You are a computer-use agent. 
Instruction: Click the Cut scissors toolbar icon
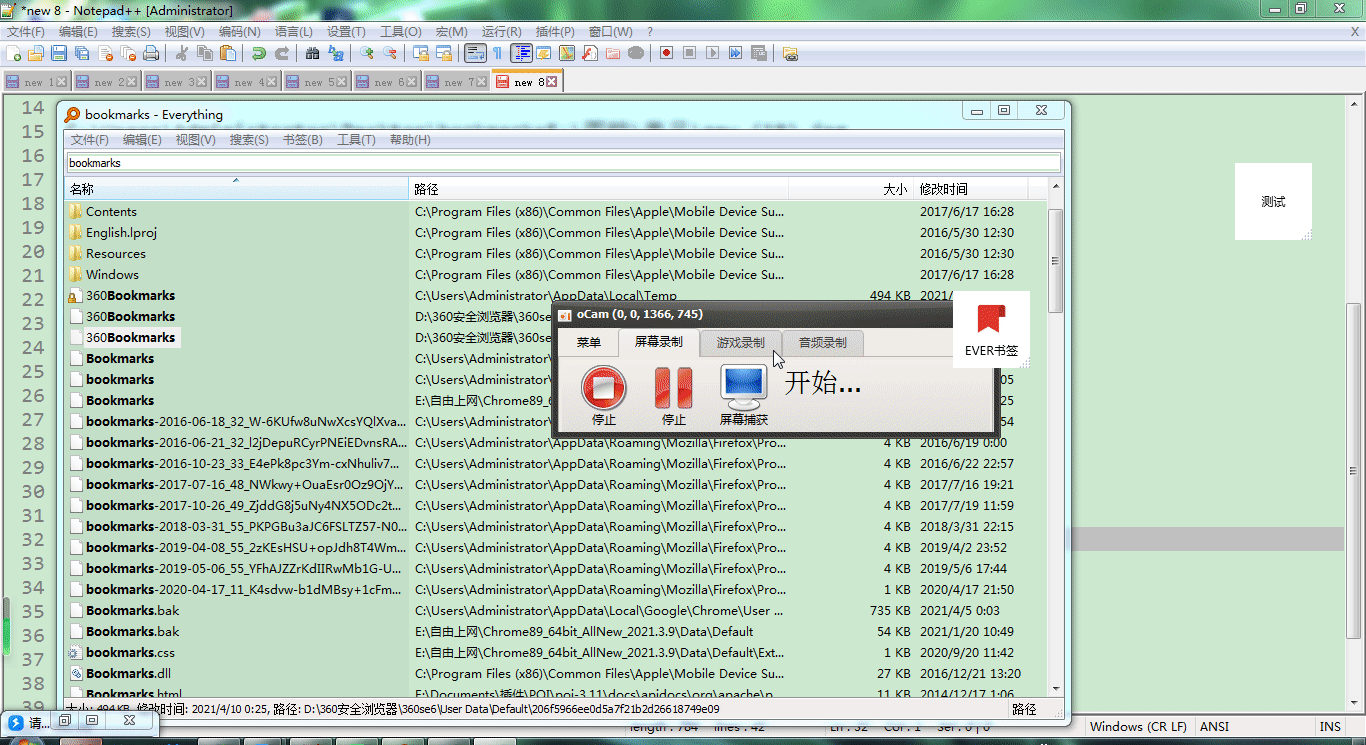(x=182, y=53)
